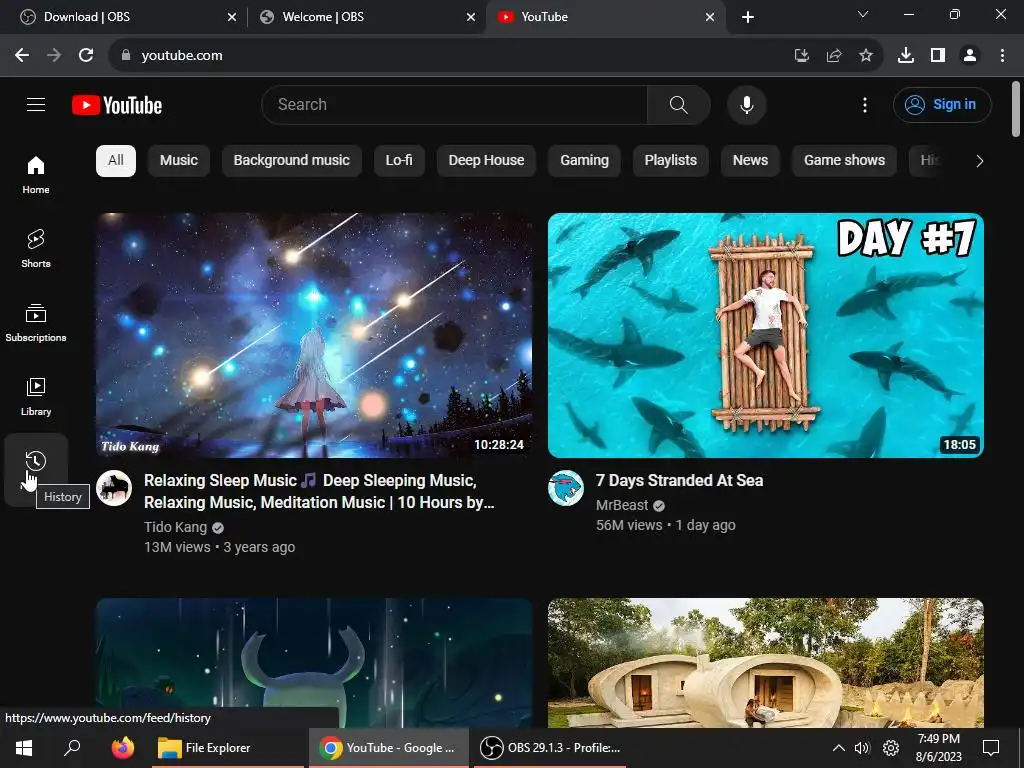This screenshot has height=768, width=1024.
Task: Select the Lo-fi filter chip
Action: 399,161
